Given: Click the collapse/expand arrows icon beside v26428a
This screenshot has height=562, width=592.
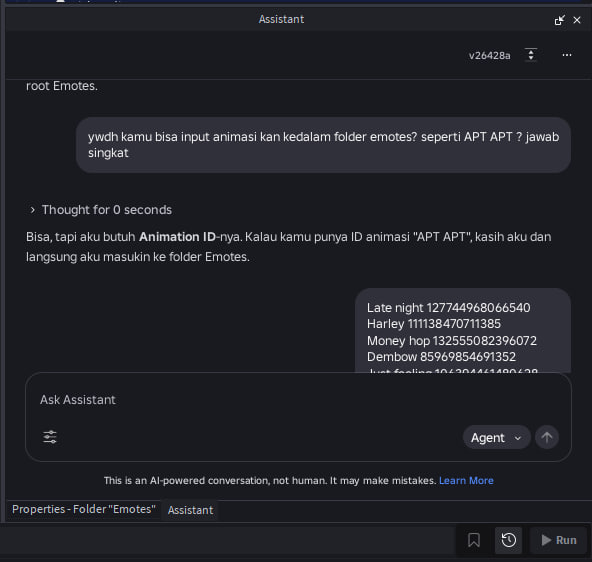Looking at the screenshot, I should (530, 55).
